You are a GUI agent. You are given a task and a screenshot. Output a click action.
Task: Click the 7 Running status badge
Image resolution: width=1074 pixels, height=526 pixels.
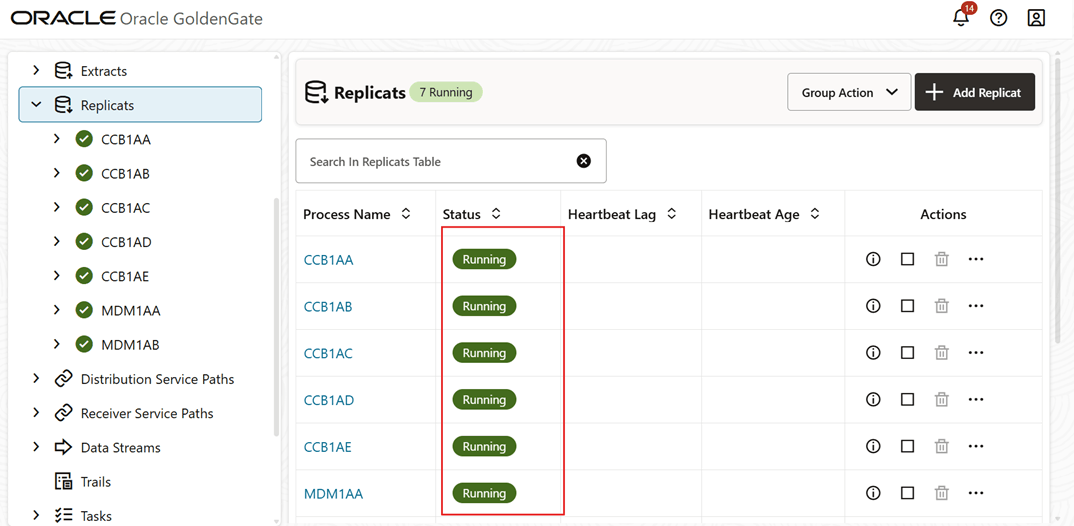(x=446, y=92)
